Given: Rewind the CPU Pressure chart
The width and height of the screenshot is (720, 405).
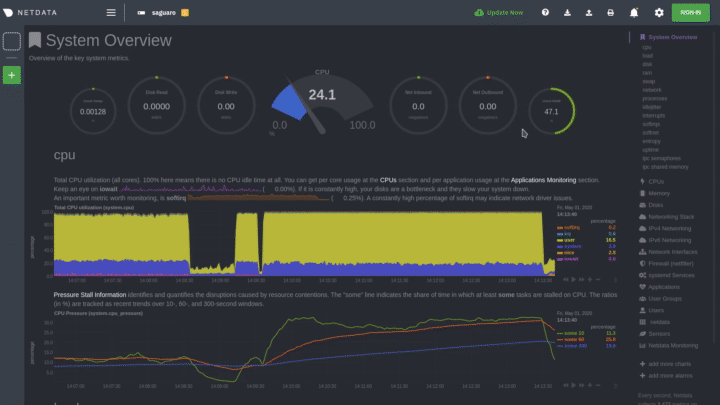Looking at the screenshot, I should [566, 385].
